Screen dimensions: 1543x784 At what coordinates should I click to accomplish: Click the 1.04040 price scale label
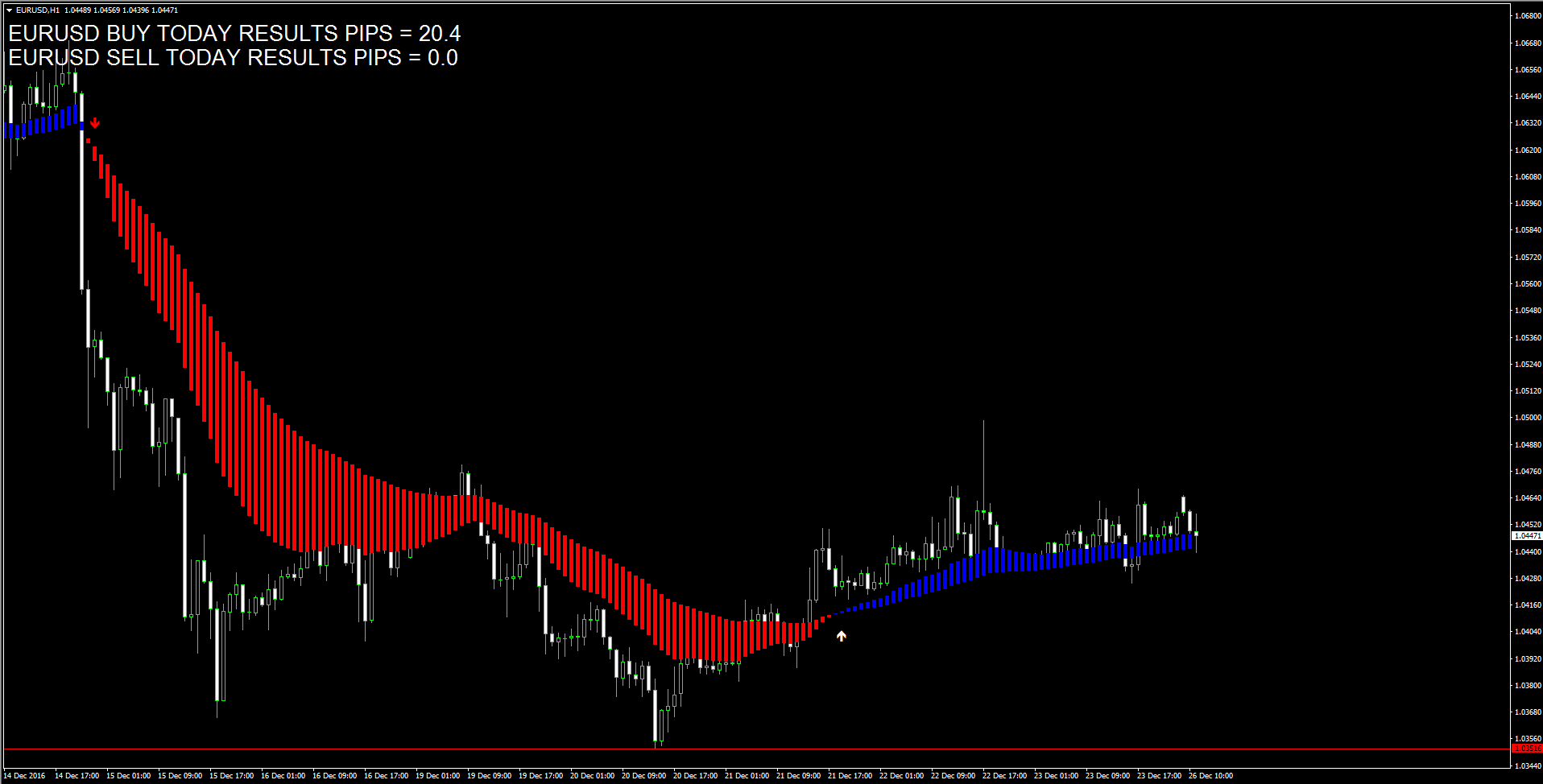[x=1528, y=632]
